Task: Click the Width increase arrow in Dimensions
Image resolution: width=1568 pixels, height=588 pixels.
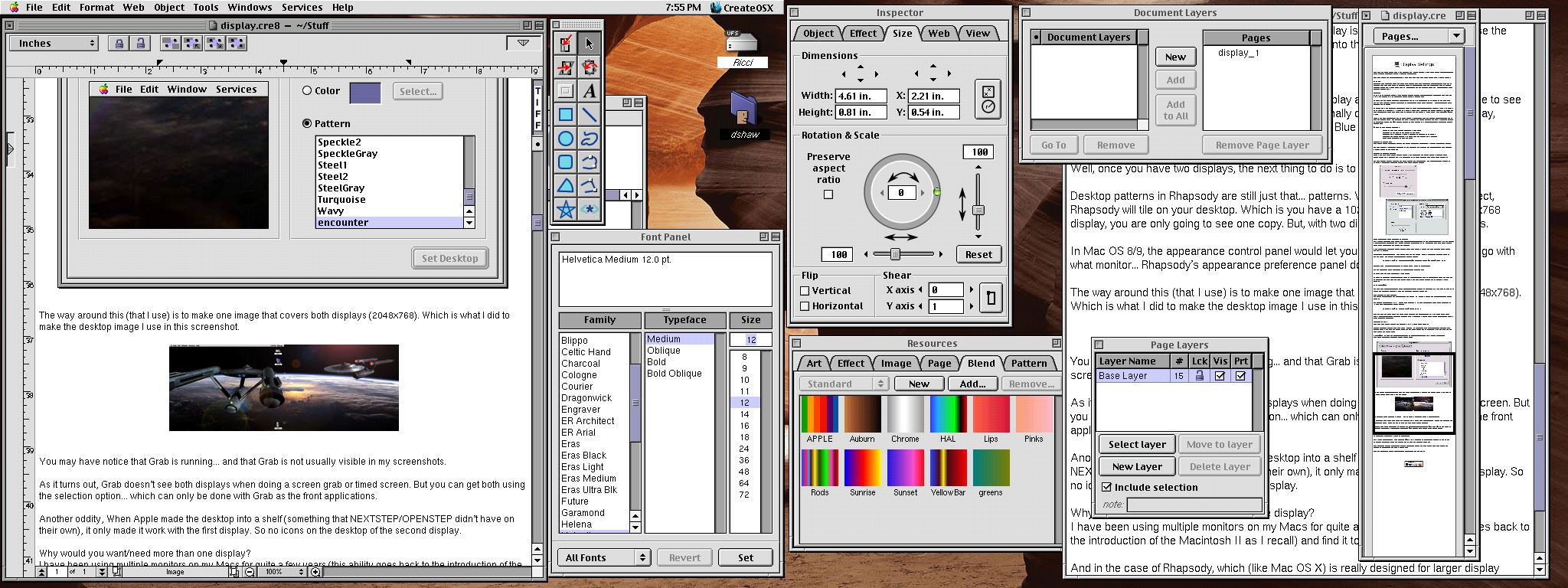Action: tap(877, 74)
